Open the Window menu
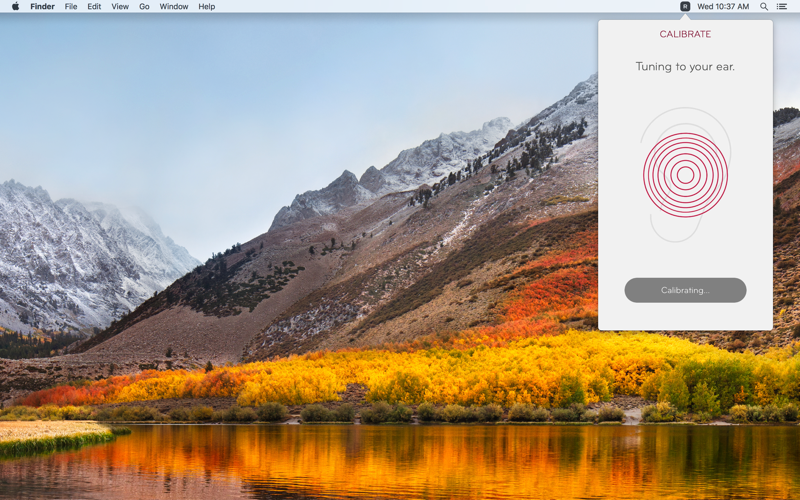This screenshot has height=500, width=800. (174, 7)
